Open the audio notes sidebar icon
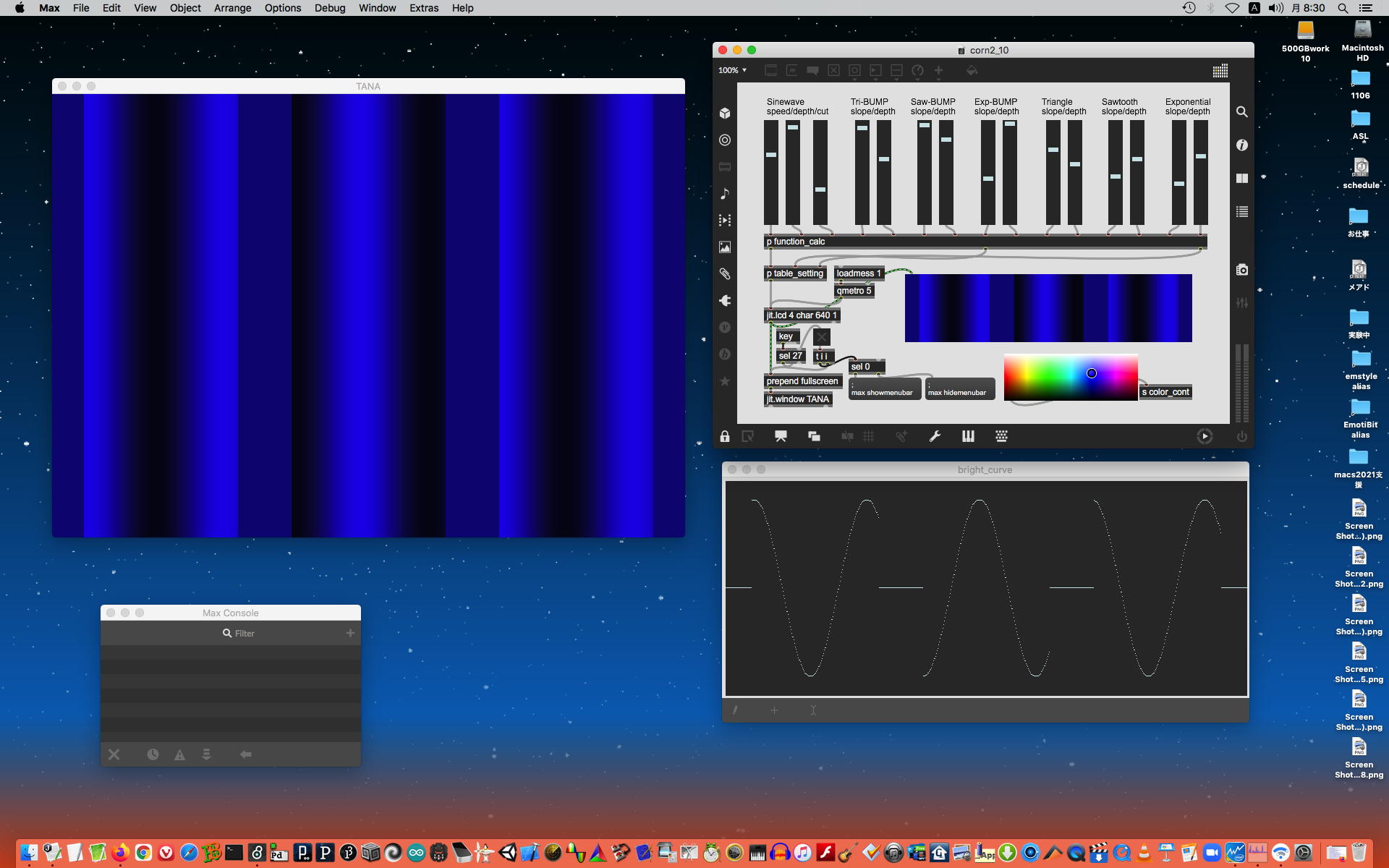1389x868 pixels. pos(725,193)
